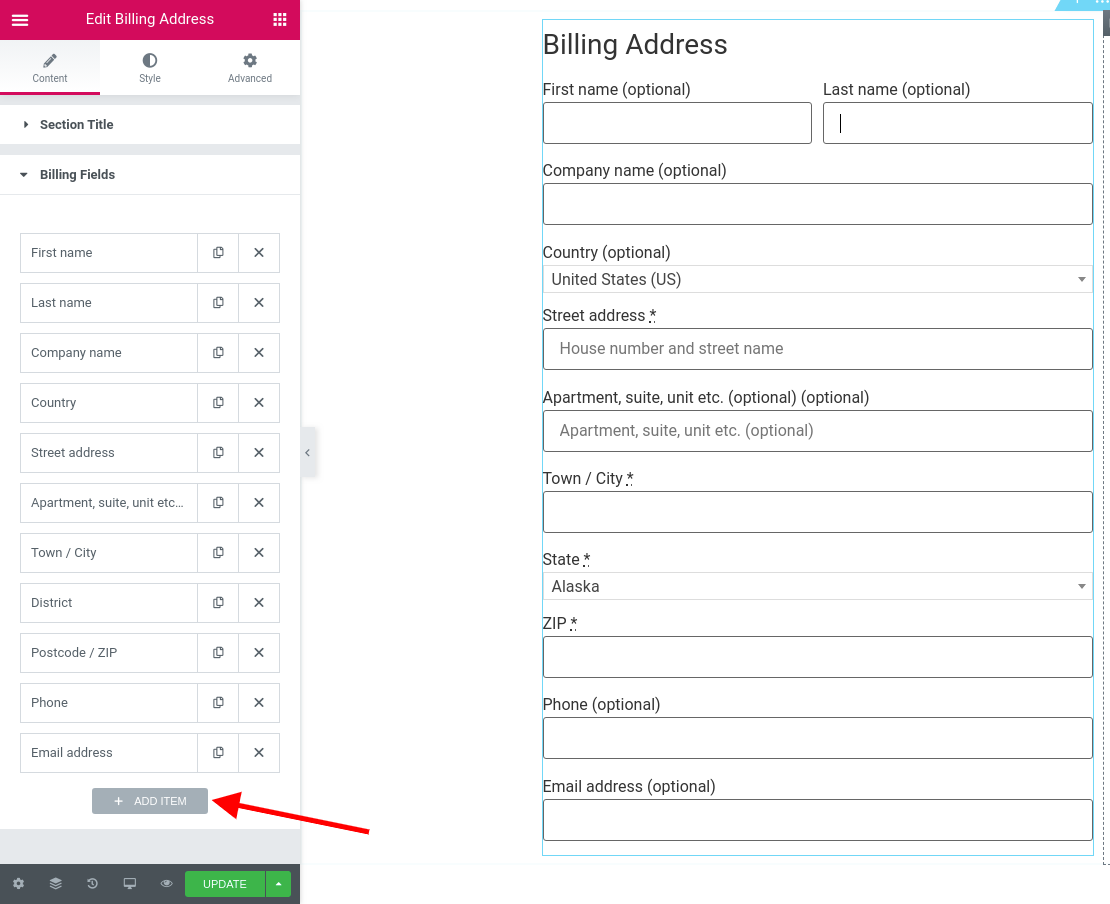Screen dimensions: 1110x904
Task: Preview changes with the eye icon
Action: pos(166,883)
